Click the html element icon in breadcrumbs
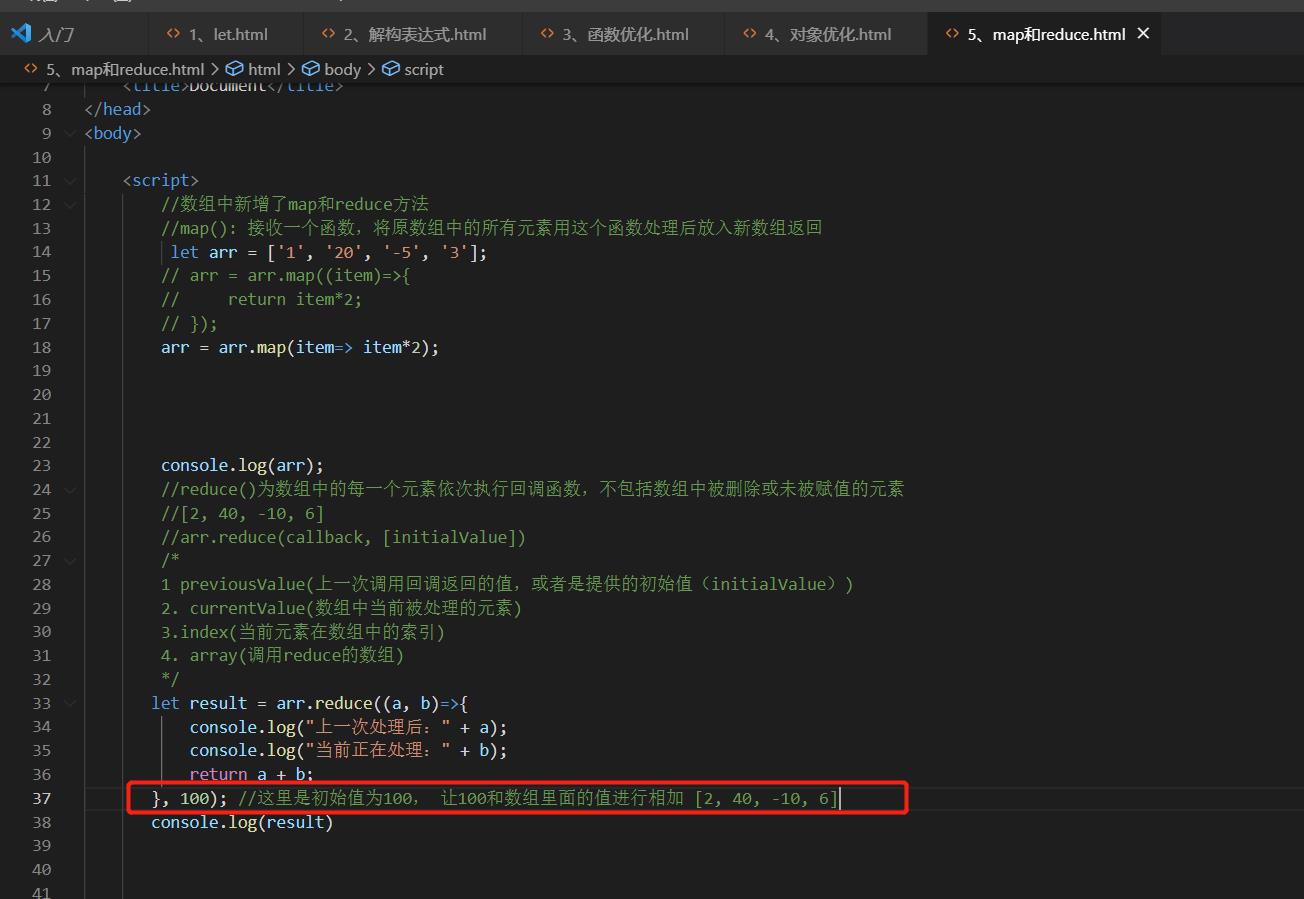This screenshot has width=1304, height=899. click(x=235, y=69)
